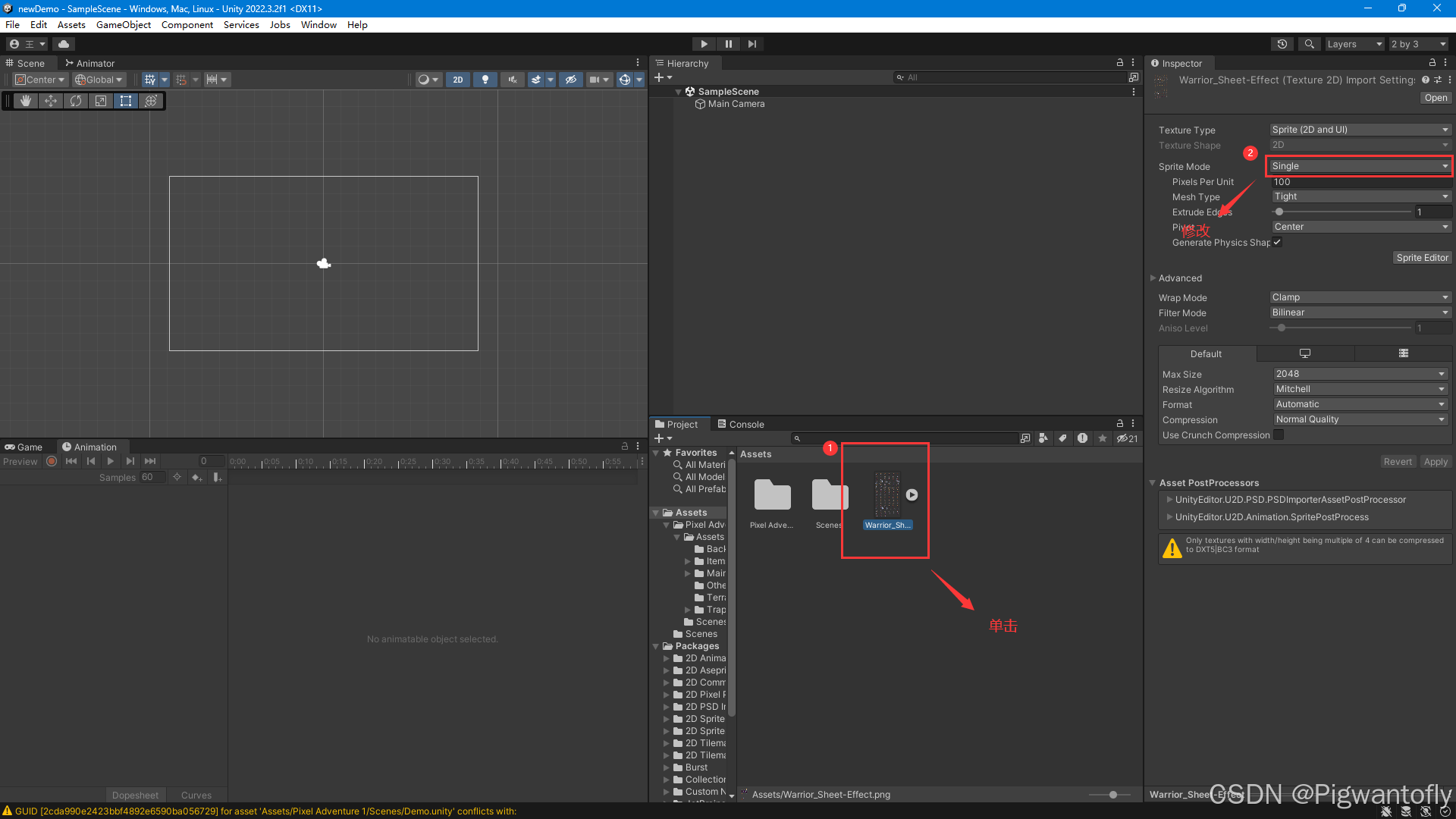Open Texture Type dropdown in Inspector
This screenshot has width=1456, height=819.
coord(1355,129)
